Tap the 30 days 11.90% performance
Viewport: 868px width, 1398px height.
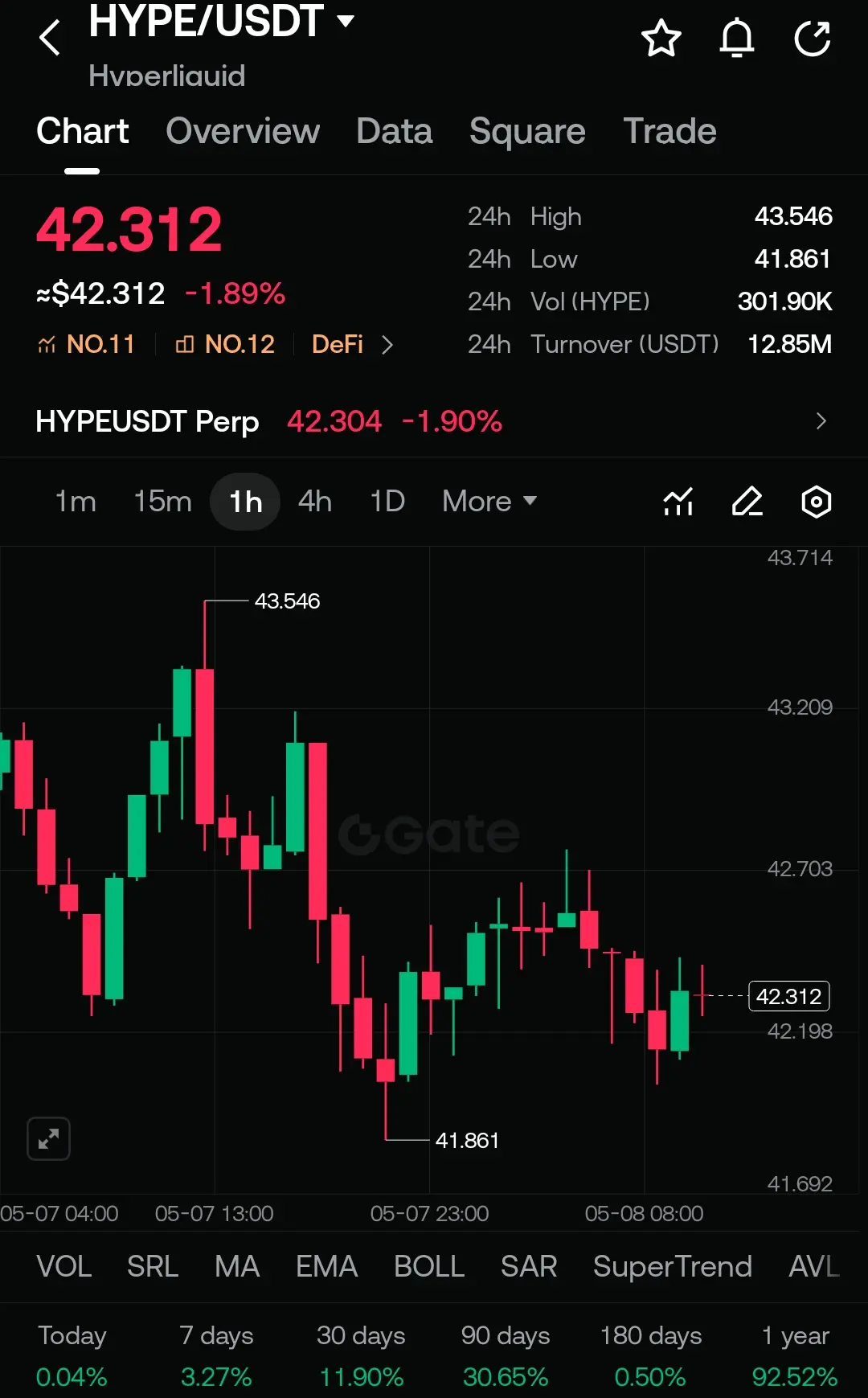tap(361, 1356)
